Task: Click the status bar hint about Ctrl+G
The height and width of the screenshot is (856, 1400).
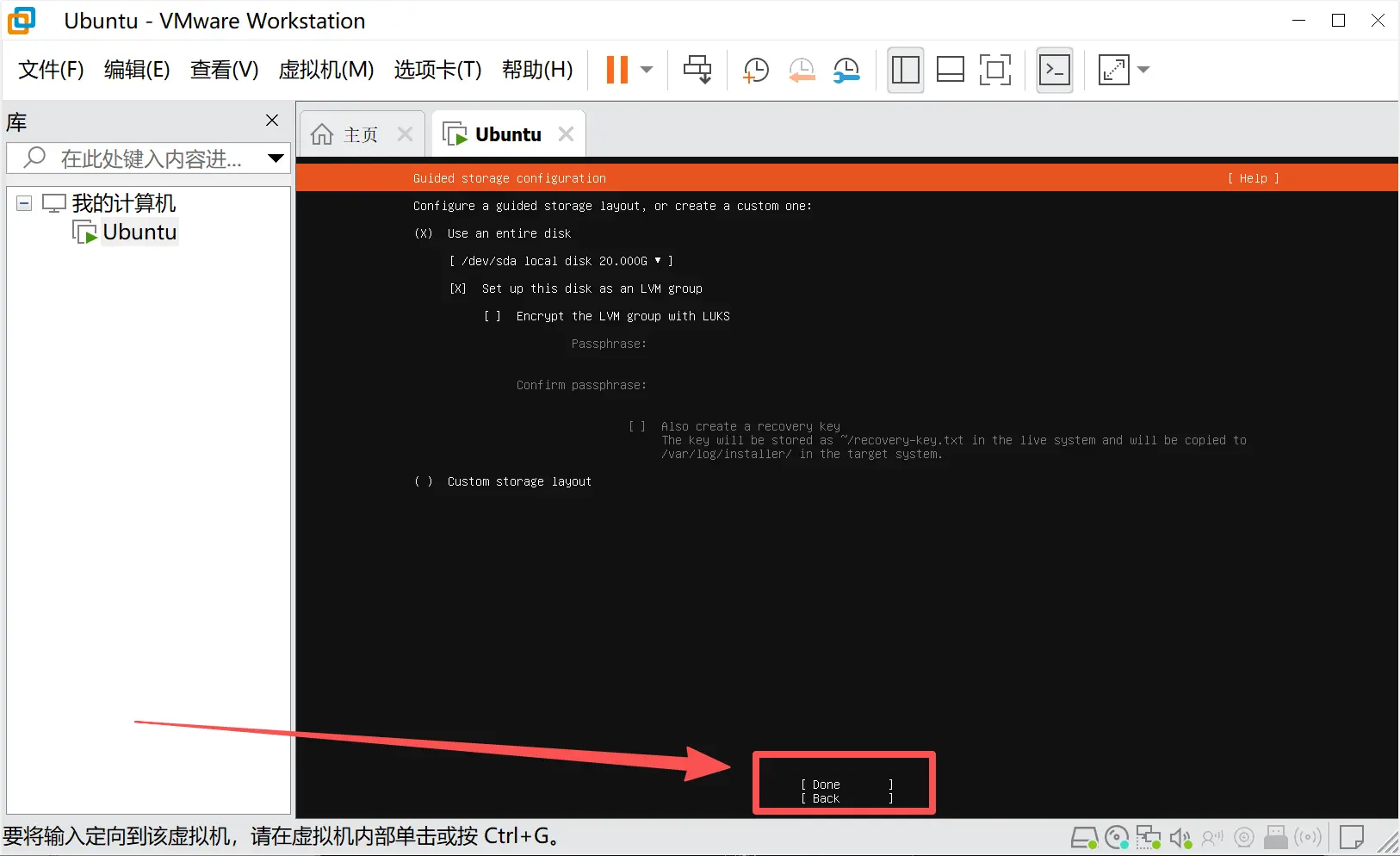Action: pos(282,836)
